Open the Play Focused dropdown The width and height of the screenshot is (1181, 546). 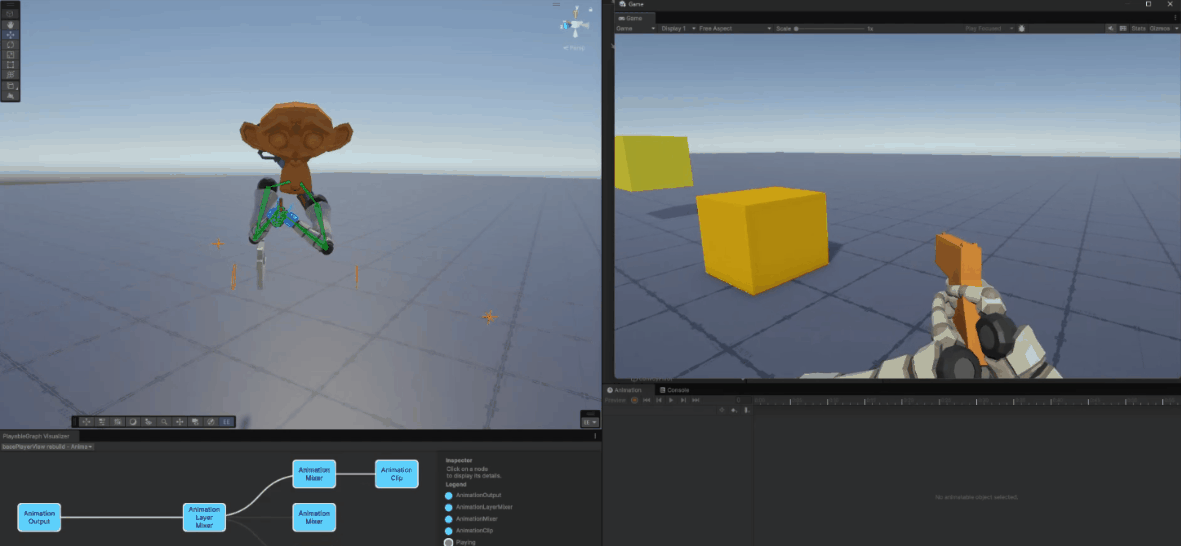coord(990,29)
